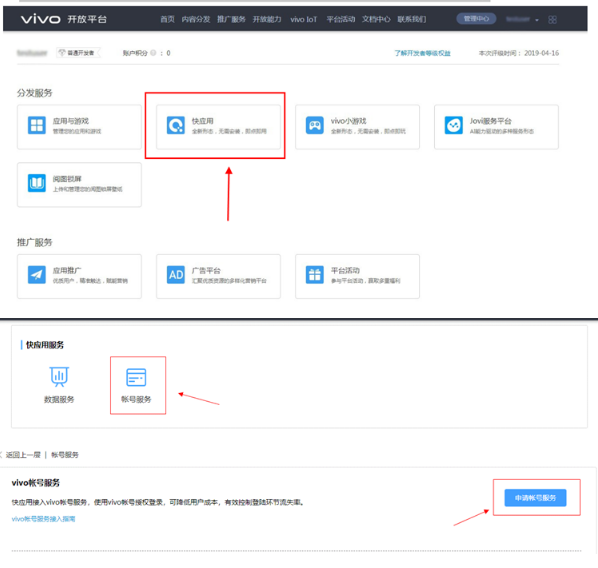Open the 应用与游戏 grid icon

coord(37,125)
